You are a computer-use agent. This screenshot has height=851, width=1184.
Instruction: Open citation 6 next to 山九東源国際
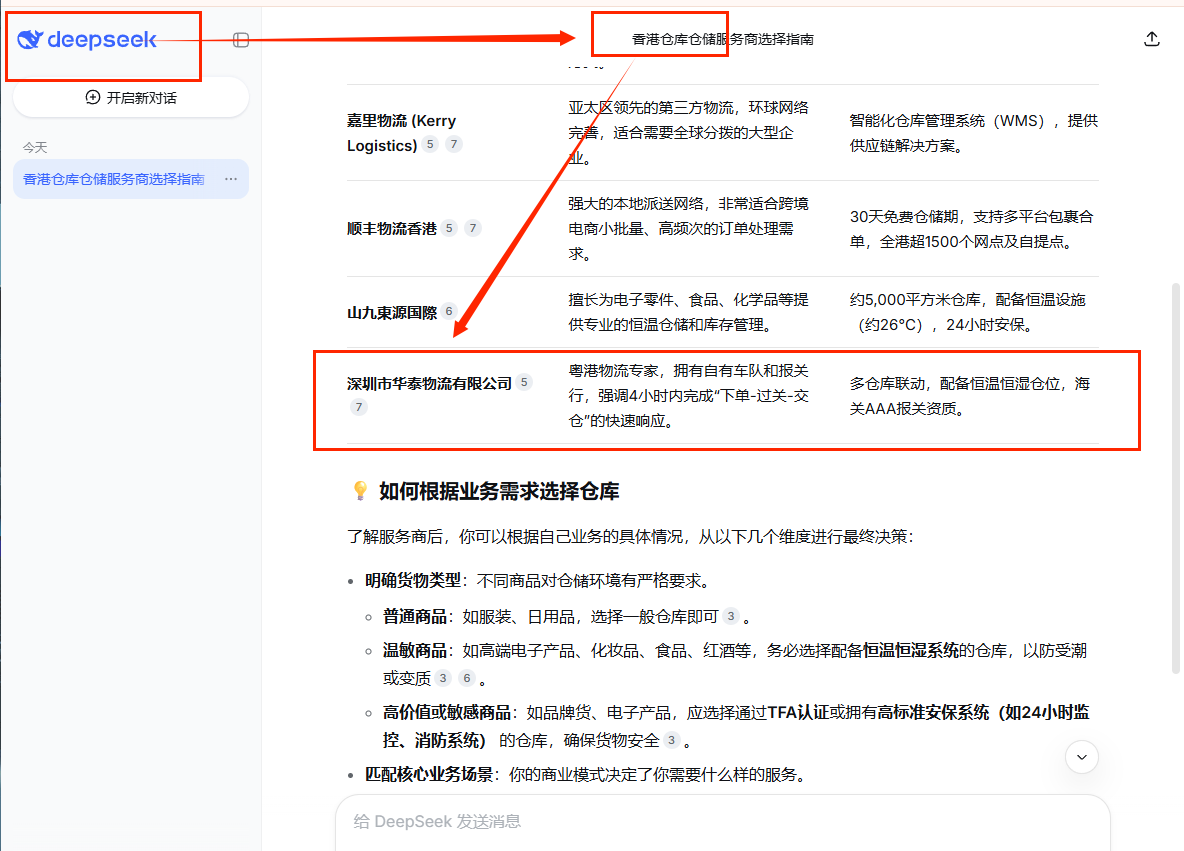point(449,311)
